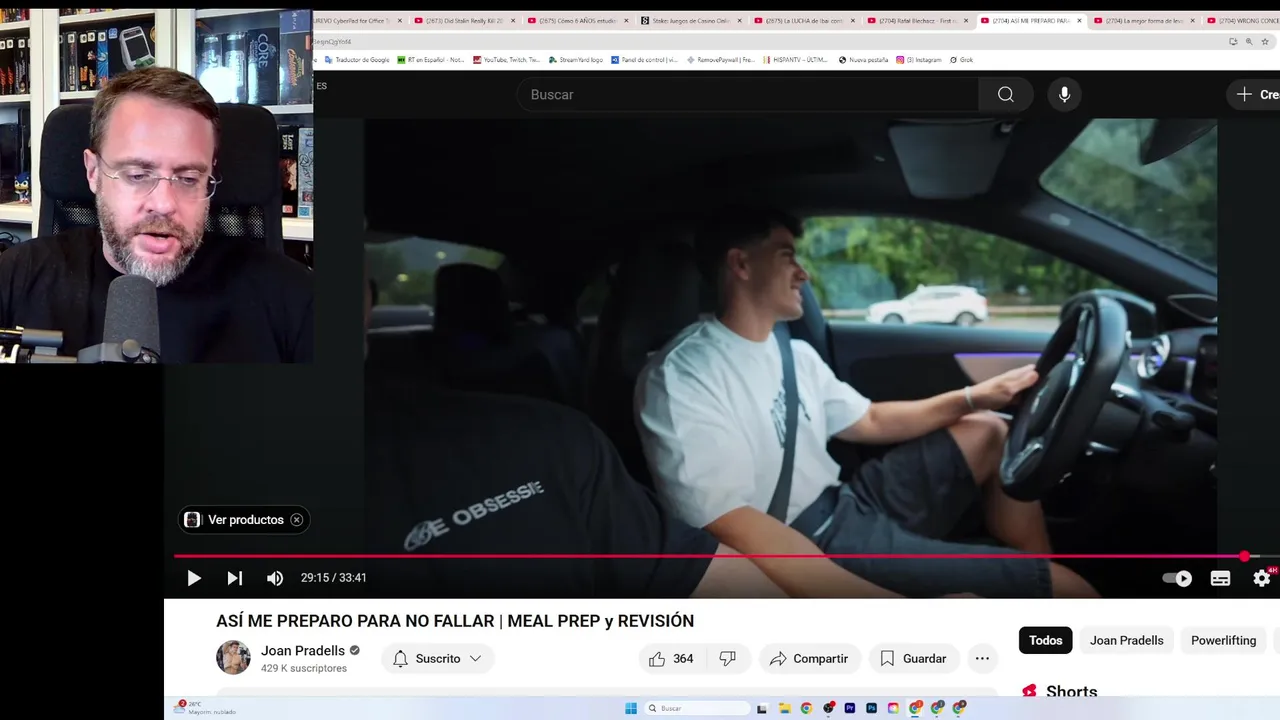Select the Todos filter chip

coord(1045,640)
